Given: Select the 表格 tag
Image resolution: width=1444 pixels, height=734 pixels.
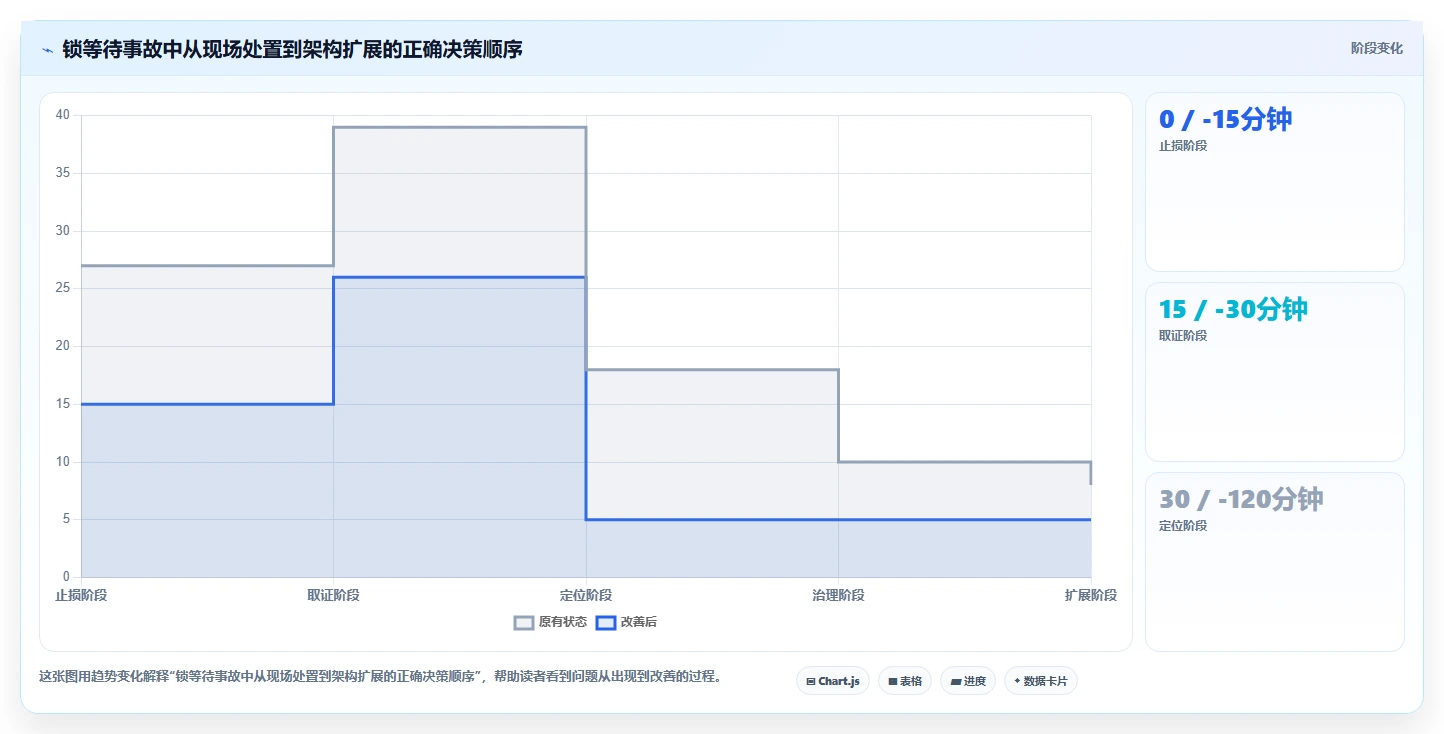Looking at the screenshot, I should point(904,681).
